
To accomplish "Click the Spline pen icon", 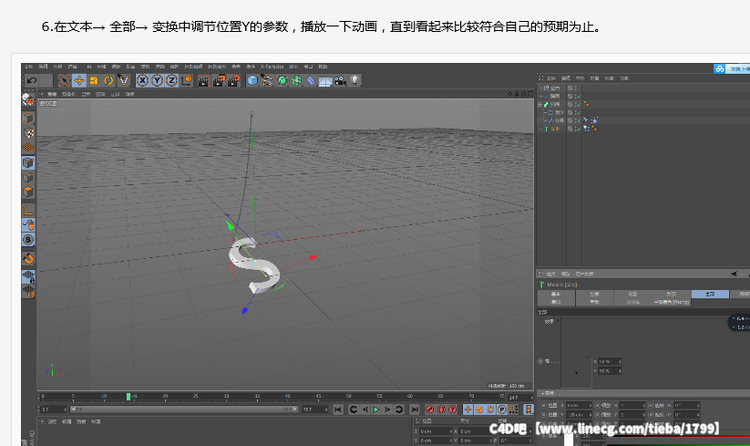I will pyautogui.click(x=267, y=80).
